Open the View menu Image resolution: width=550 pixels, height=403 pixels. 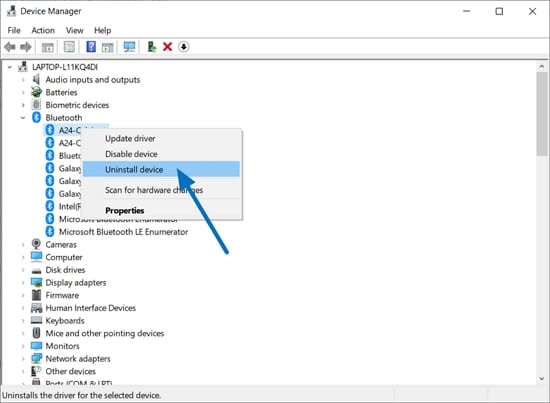pos(75,31)
